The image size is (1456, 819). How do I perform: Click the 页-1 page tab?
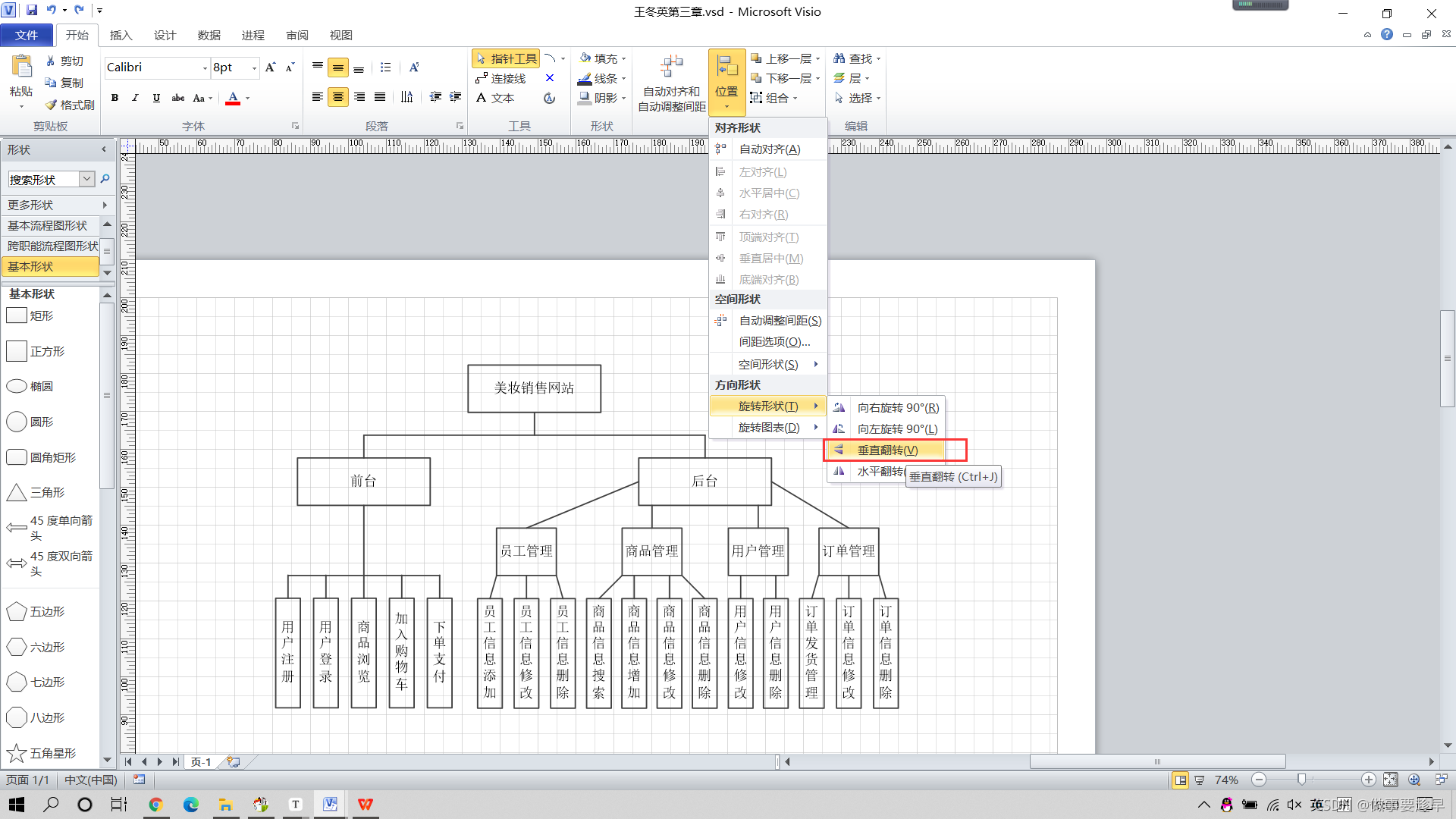coord(201,761)
